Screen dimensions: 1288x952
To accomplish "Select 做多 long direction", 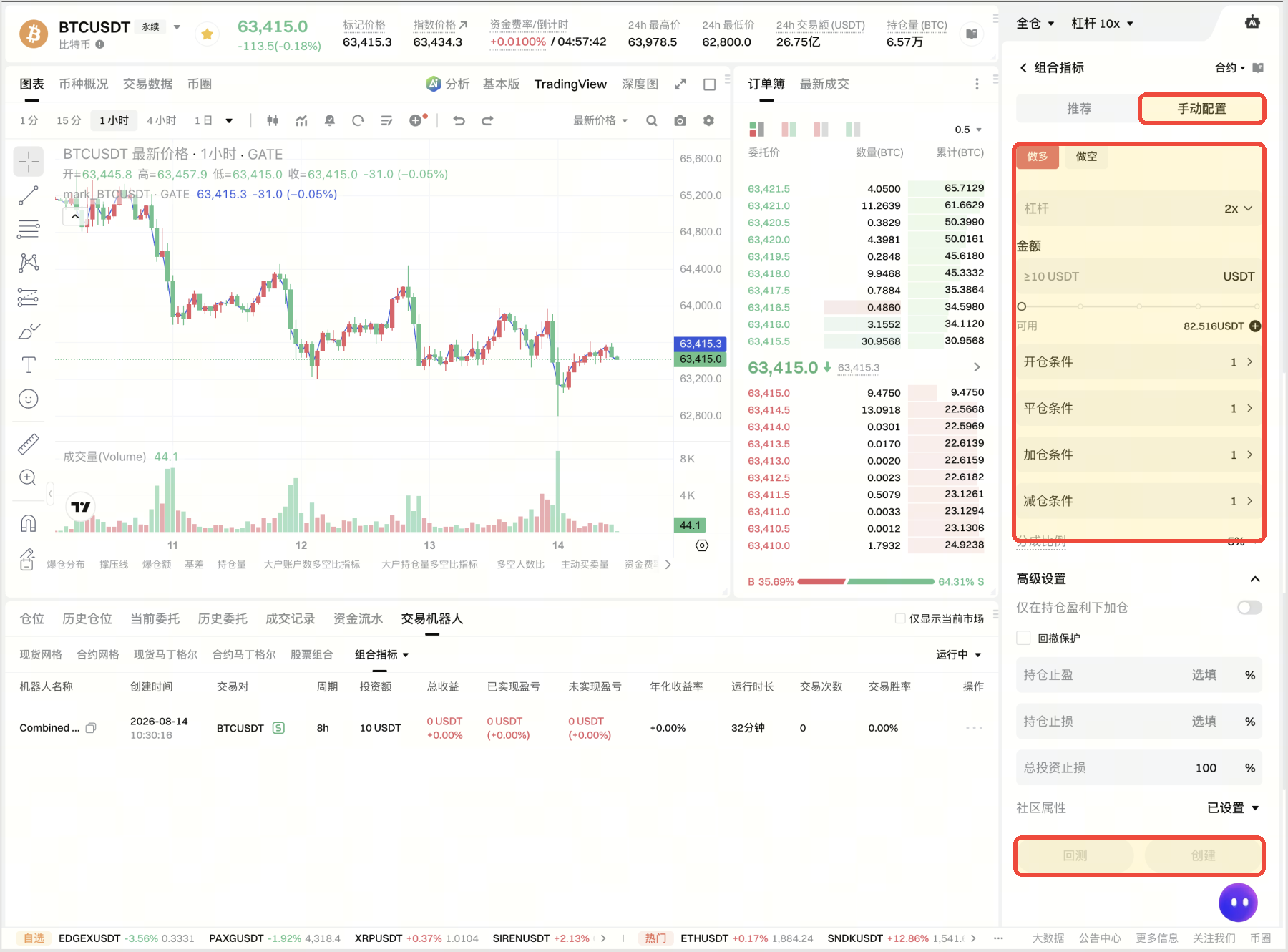I will [1038, 156].
